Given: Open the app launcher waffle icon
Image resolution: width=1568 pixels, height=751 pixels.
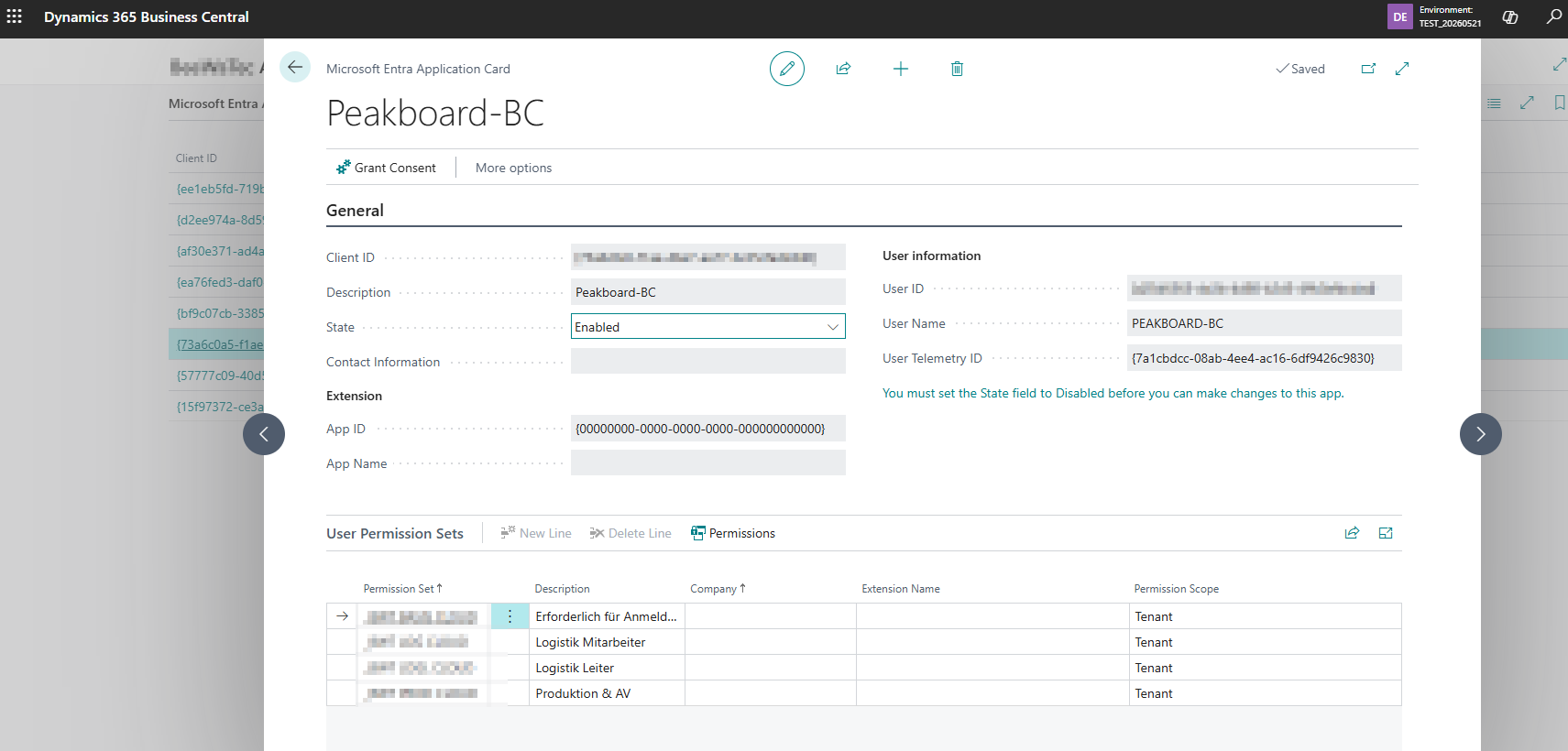Looking at the screenshot, I should point(15,16).
